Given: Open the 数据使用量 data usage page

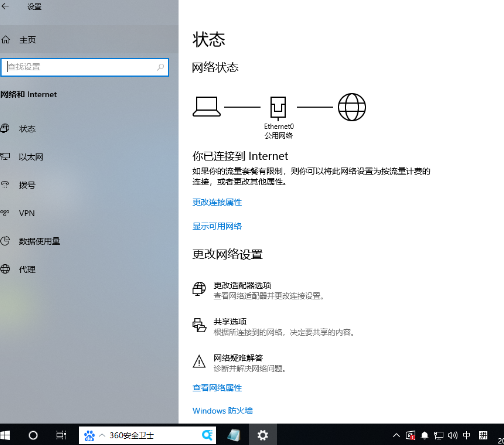Looking at the screenshot, I should pyautogui.click(x=39, y=241).
